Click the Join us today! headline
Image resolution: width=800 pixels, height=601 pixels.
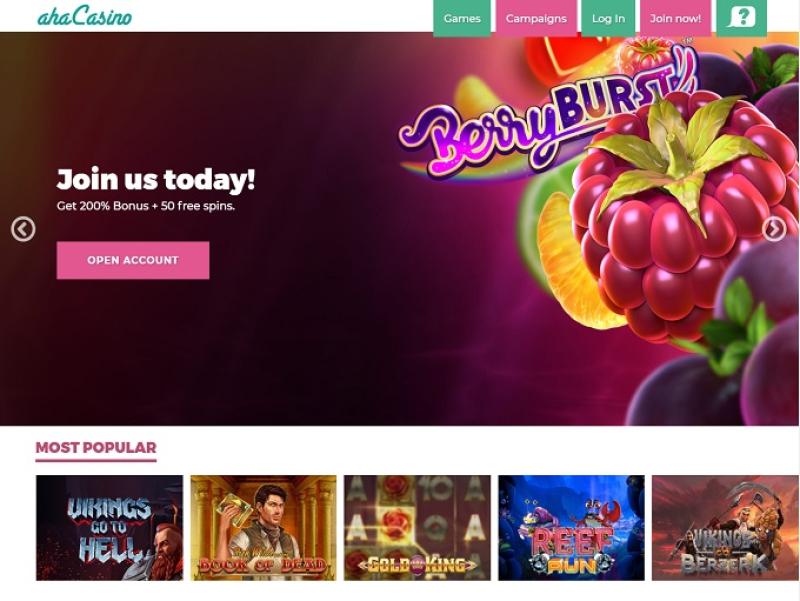pyautogui.click(x=156, y=180)
